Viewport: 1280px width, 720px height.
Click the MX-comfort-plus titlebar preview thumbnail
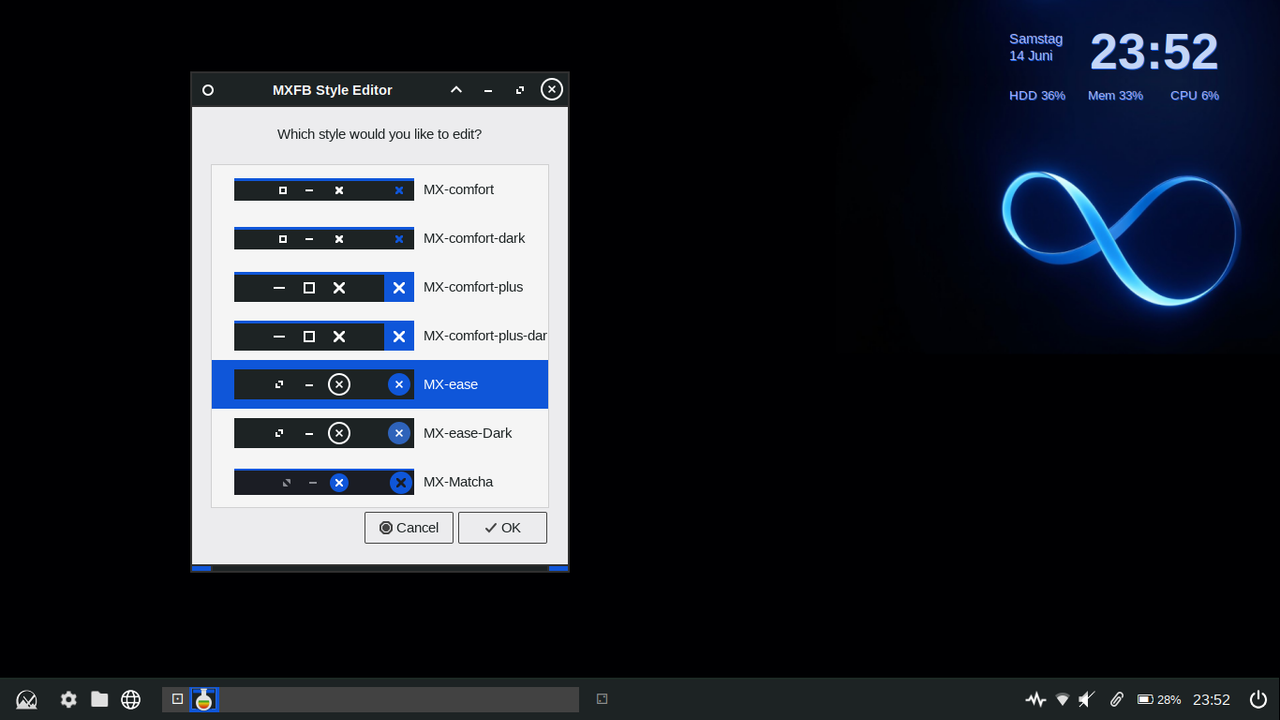[324, 287]
